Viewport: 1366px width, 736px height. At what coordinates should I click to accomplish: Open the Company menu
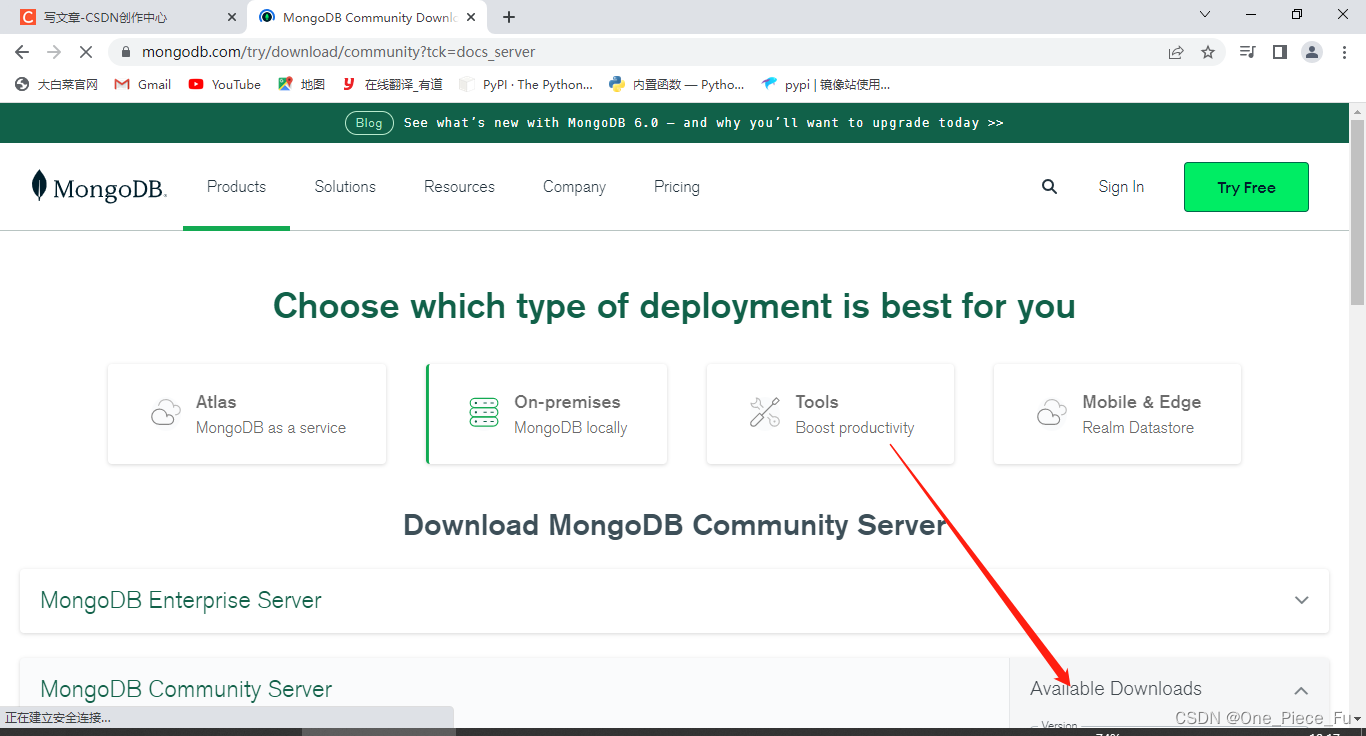[574, 187]
